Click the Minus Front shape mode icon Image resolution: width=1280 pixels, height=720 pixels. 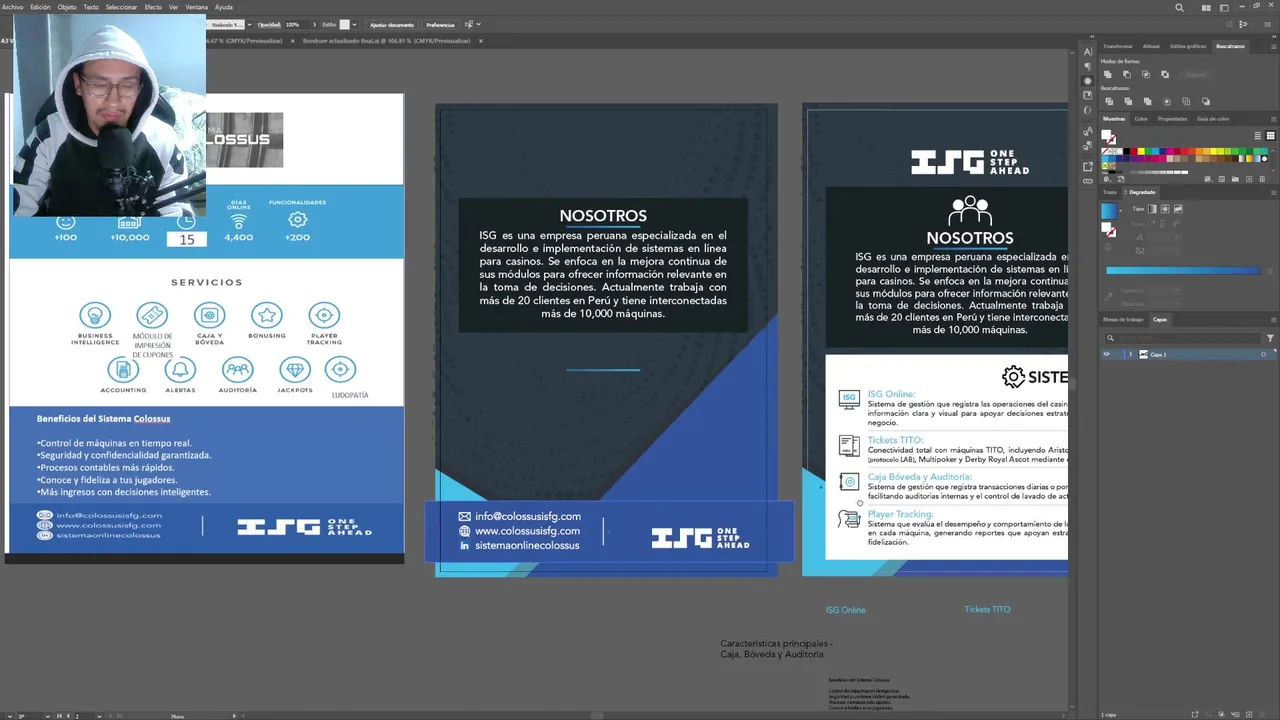coord(1127,74)
